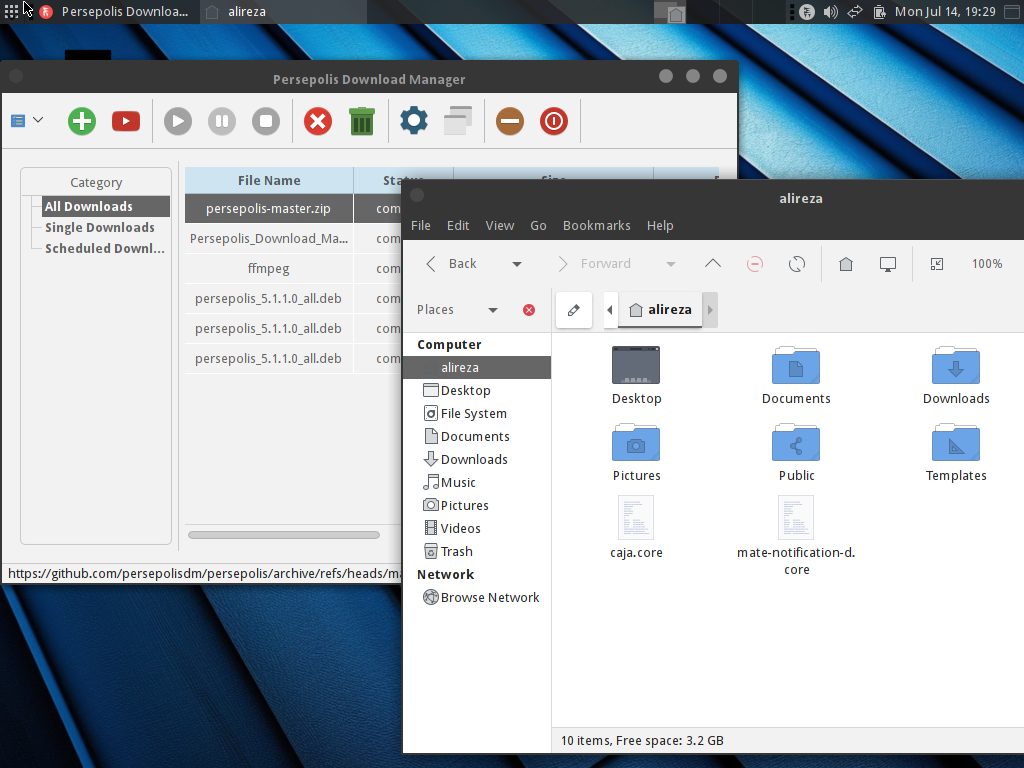Open the Places sidebar dropdown
Image resolution: width=1024 pixels, height=768 pixels.
point(457,310)
